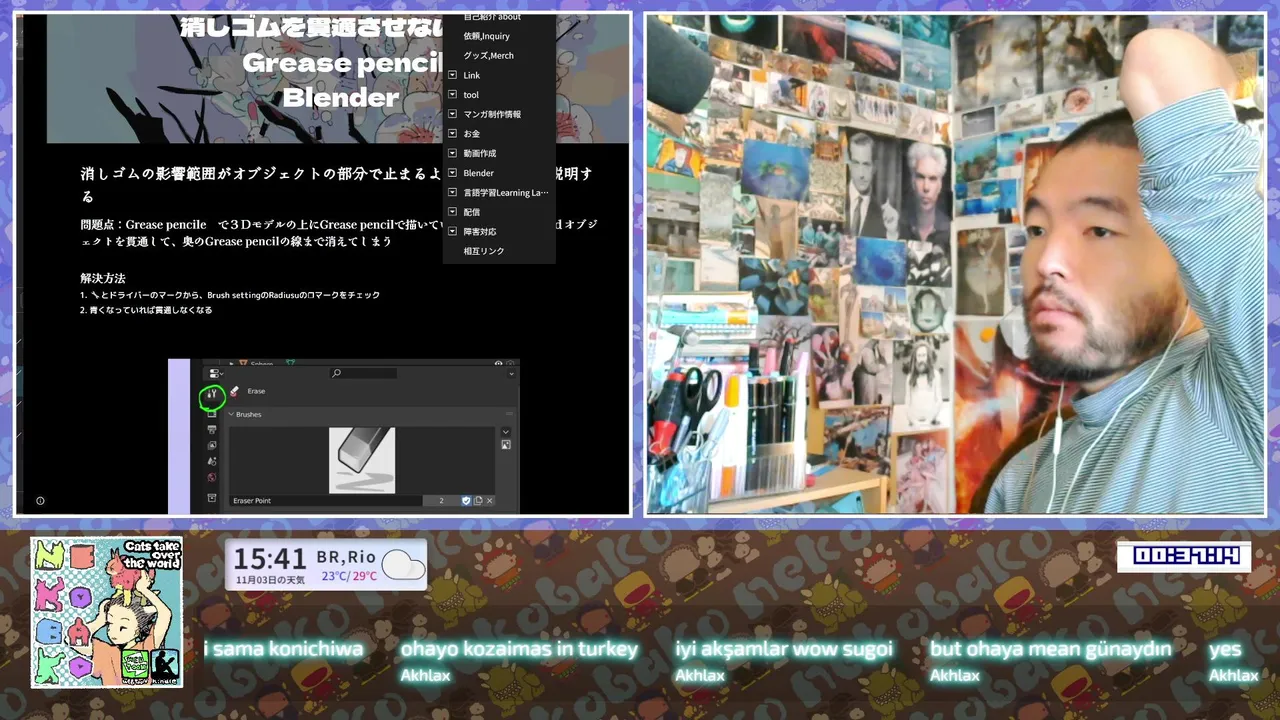Select the tool menu entry
The height and width of the screenshot is (720, 1280).
[471, 95]
